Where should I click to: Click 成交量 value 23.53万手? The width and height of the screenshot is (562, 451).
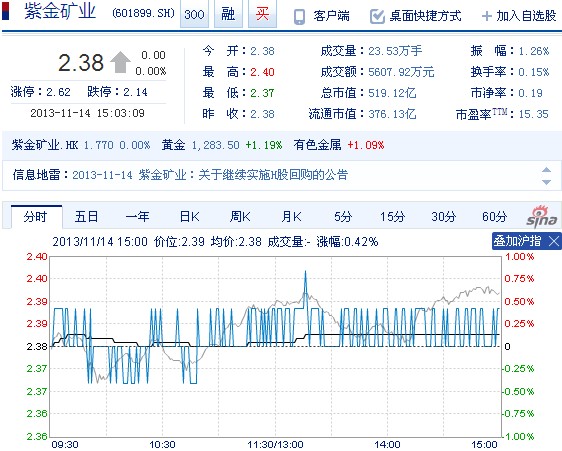pos(395,51)
